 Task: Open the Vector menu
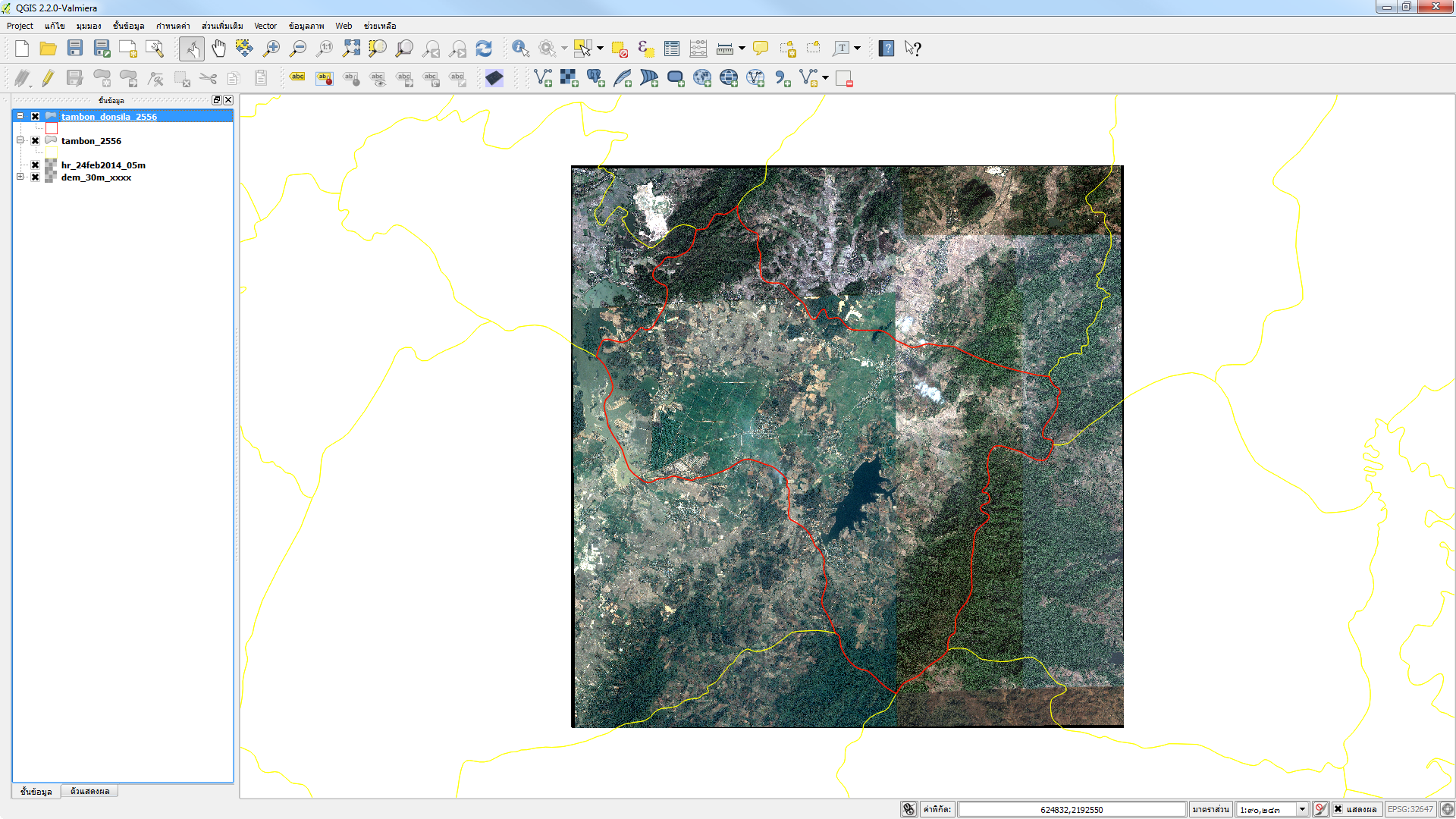[x=265, y=26]
